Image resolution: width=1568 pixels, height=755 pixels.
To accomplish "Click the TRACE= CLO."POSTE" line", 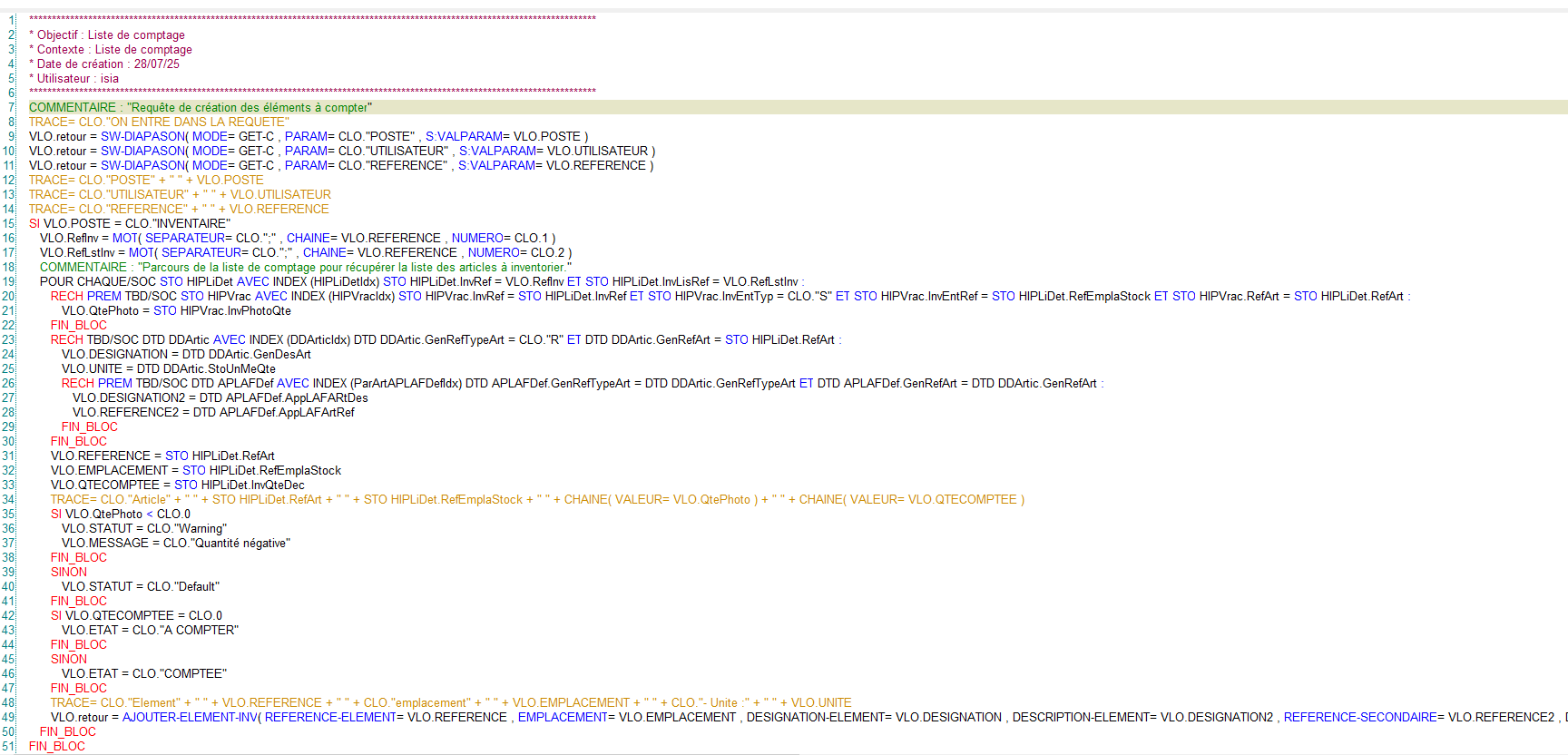I will 146,180.
